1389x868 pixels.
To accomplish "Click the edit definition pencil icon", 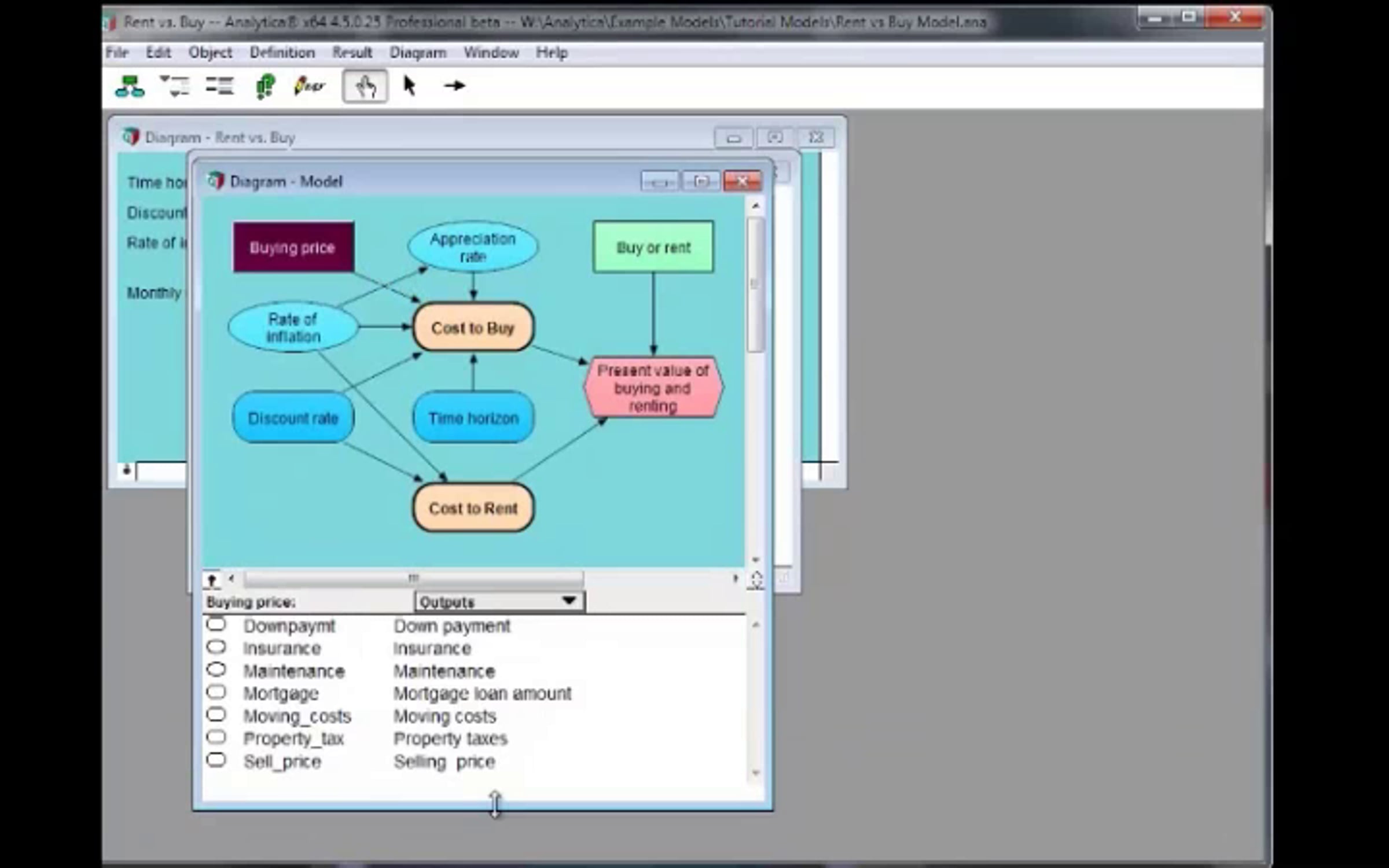I will click(x=309, y=87).
